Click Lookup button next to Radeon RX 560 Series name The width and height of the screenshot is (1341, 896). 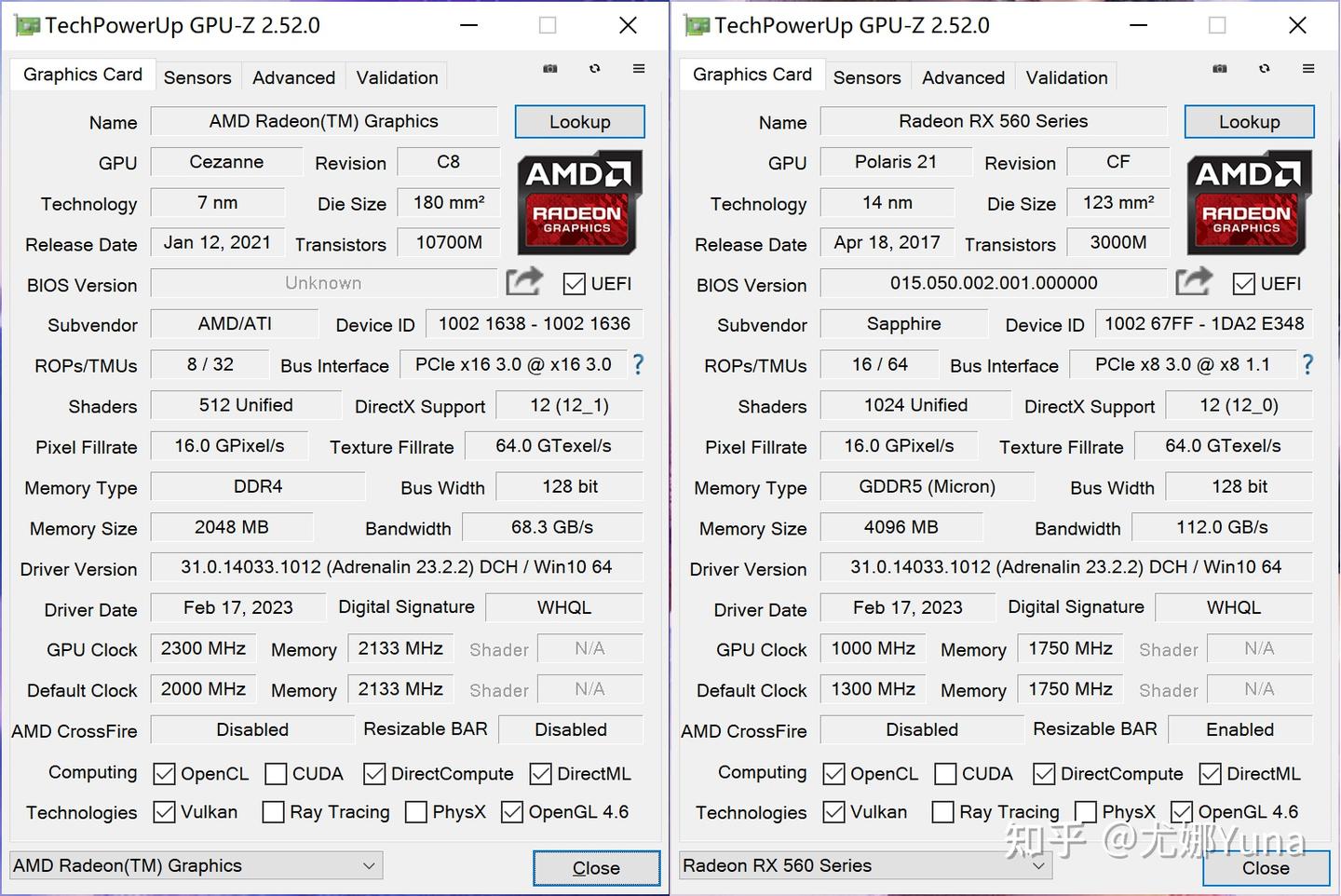pos(1249,122)
